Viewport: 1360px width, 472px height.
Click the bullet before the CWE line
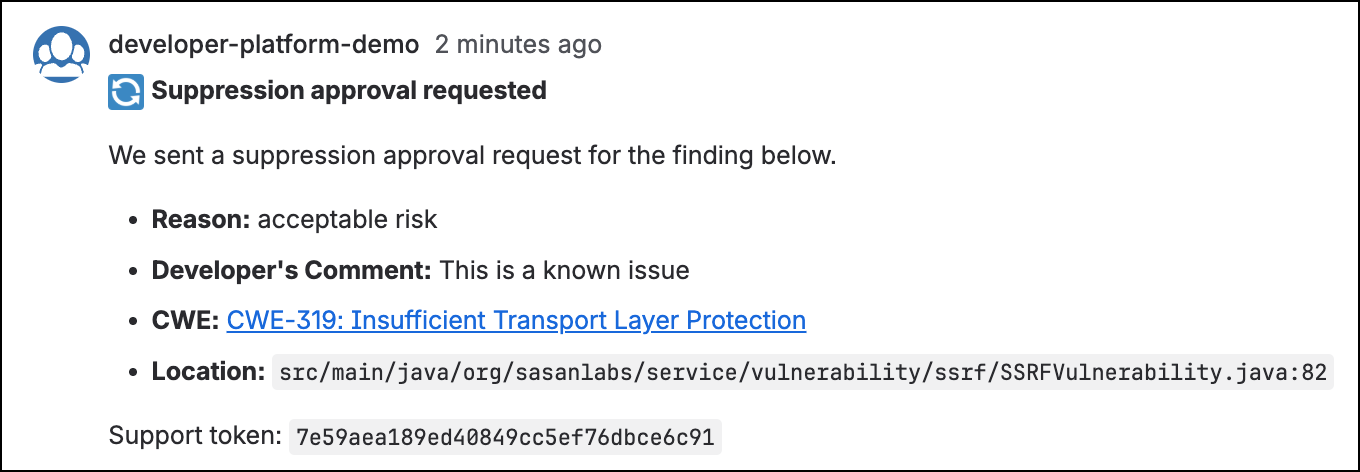click(x=132, y=322)
